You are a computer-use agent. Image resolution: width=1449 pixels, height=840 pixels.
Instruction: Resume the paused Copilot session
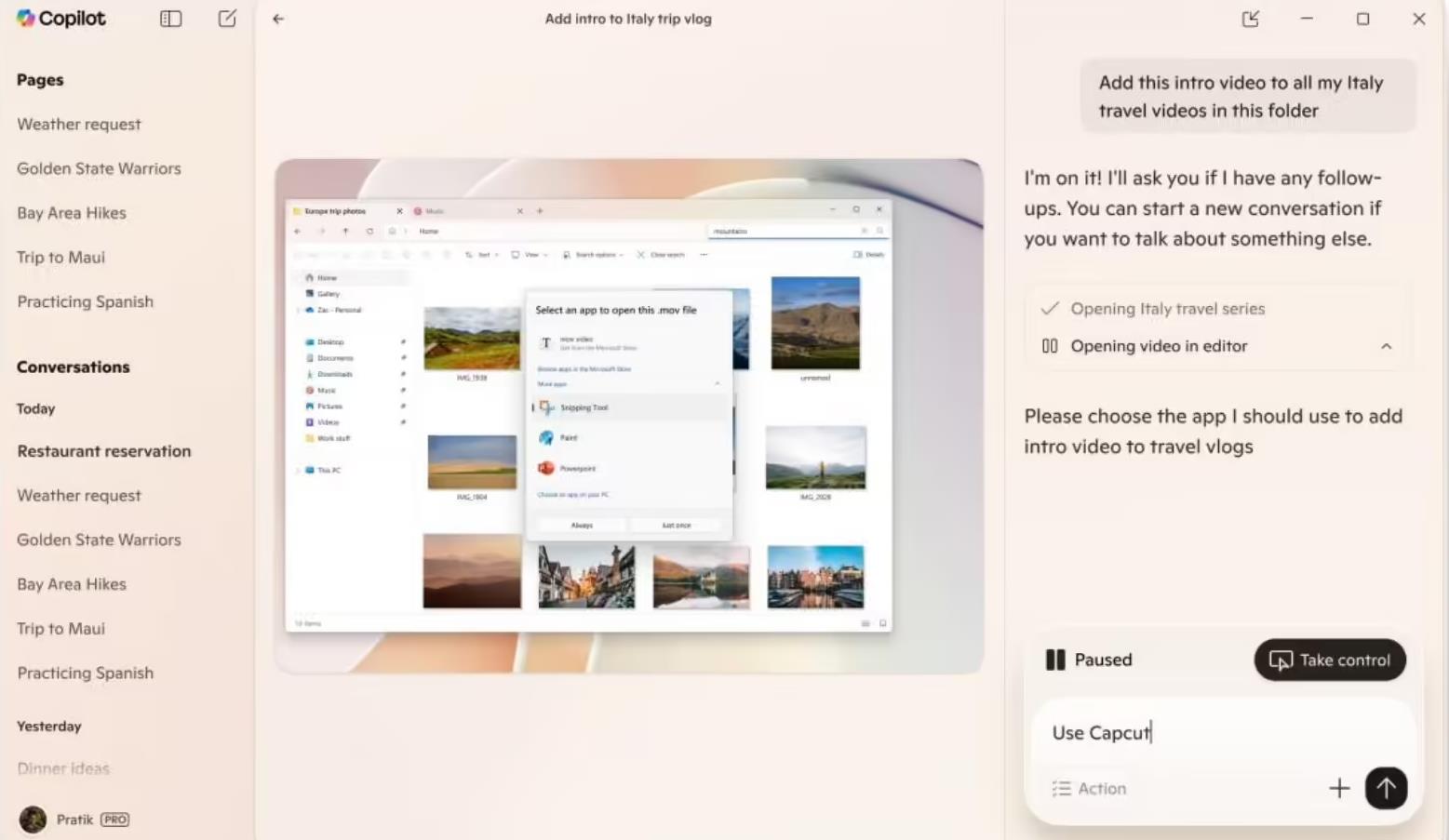(1055, 660)
